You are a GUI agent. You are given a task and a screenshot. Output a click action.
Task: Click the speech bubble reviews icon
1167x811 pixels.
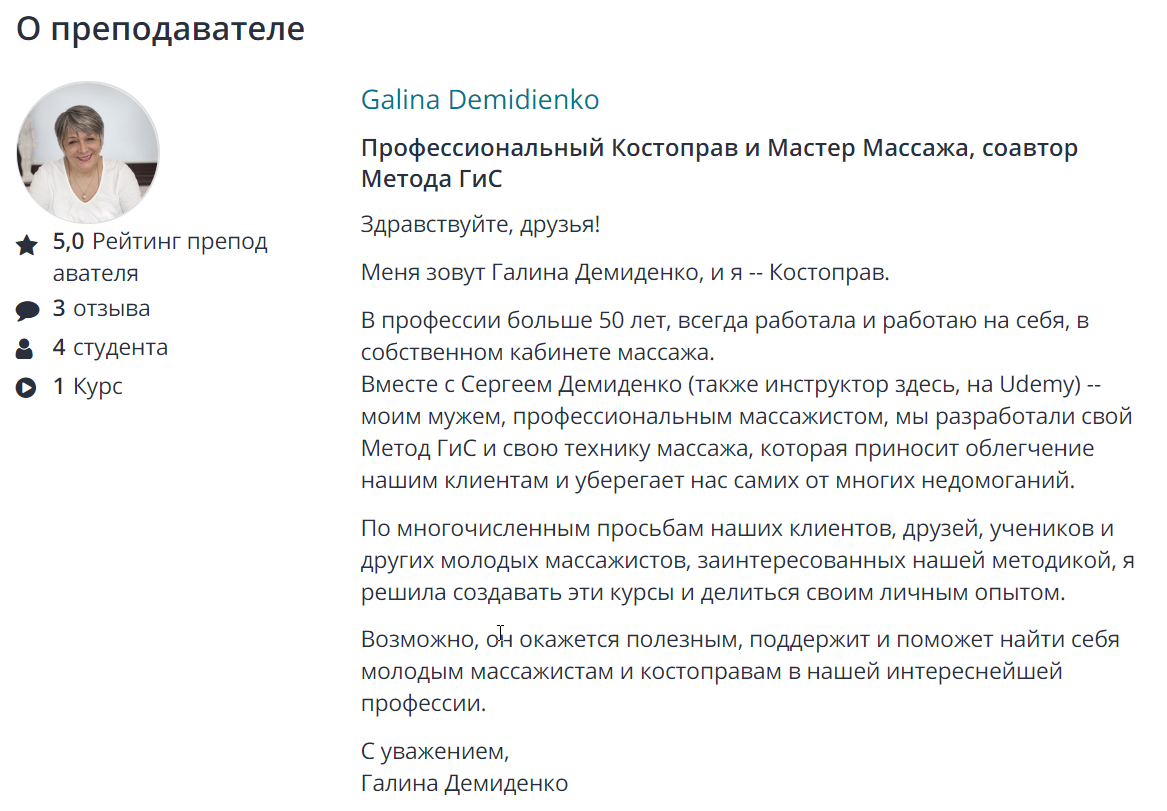point(27,311)
